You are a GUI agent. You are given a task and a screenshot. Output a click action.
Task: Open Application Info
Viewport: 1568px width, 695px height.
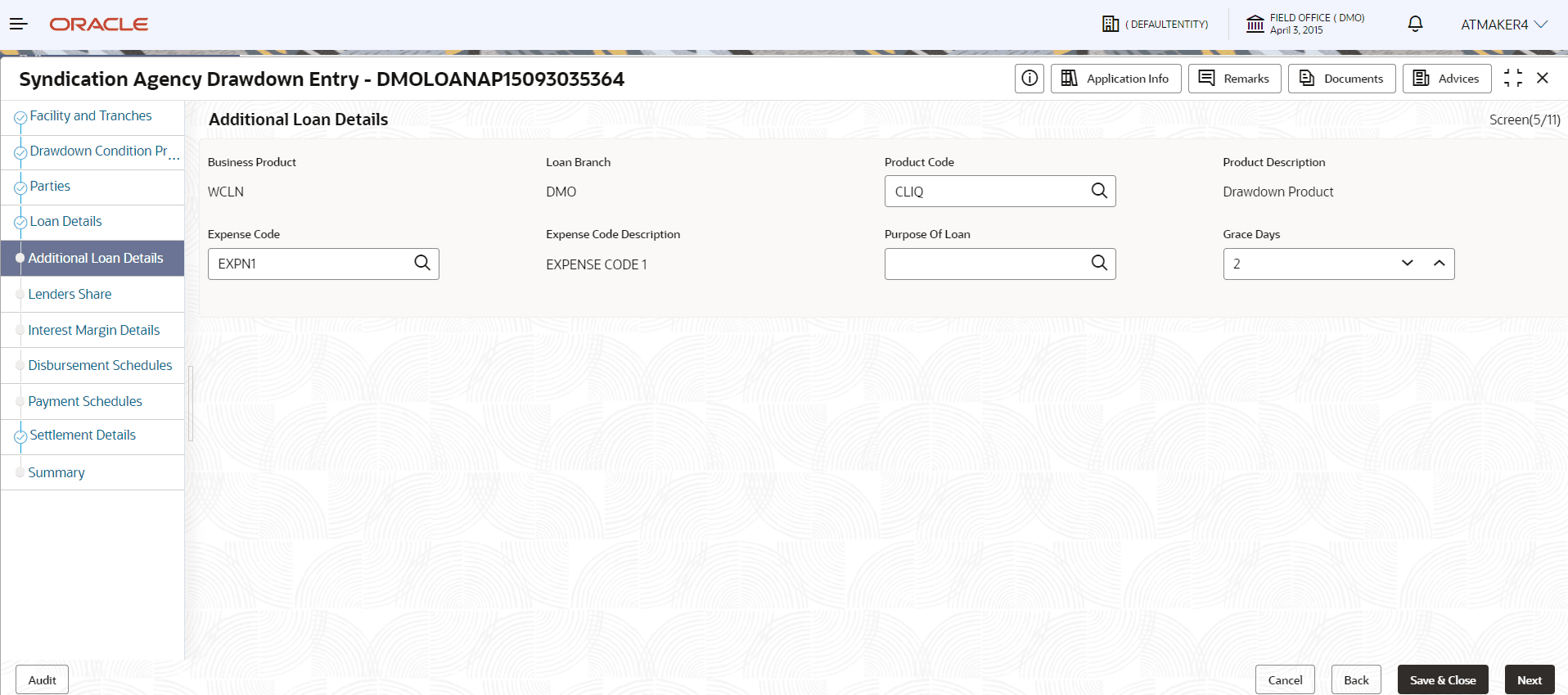click(1115, 79)
